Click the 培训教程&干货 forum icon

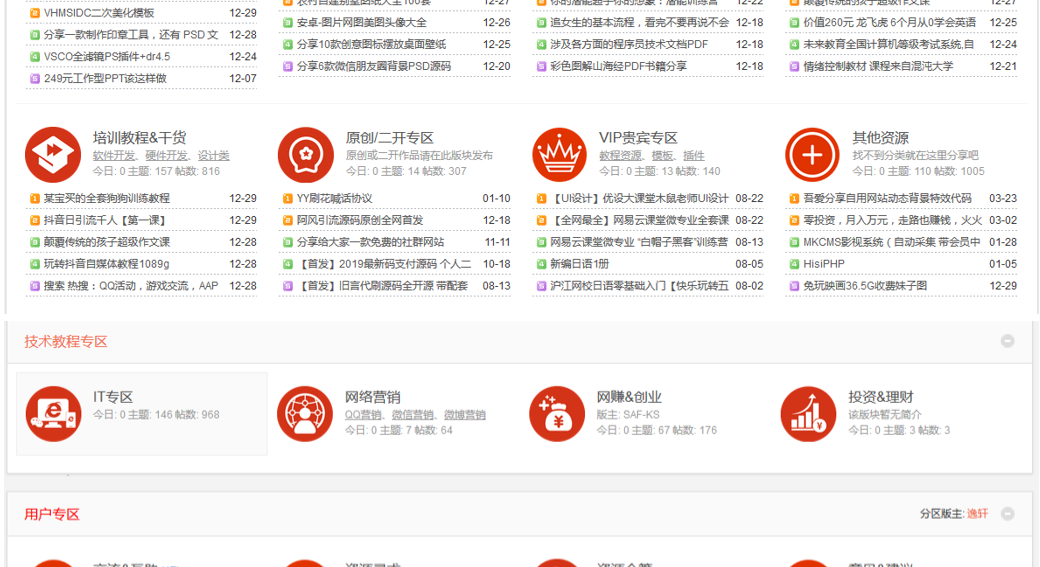pos(53,155)
